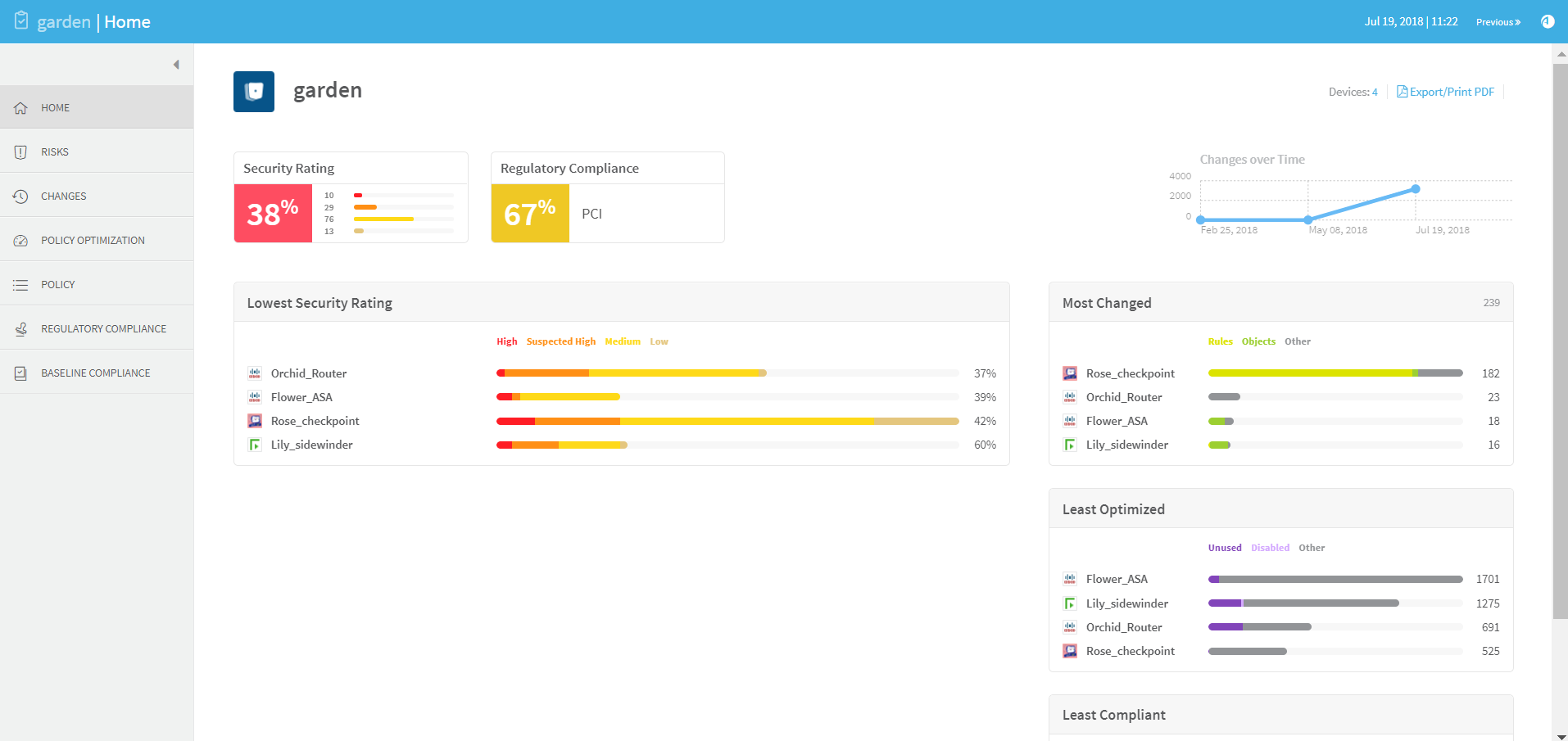The width and height of the screenshot is (1568, 741).
Task: Click the Regulatory Compliance stamp icon
Action: tap(21, 329)
